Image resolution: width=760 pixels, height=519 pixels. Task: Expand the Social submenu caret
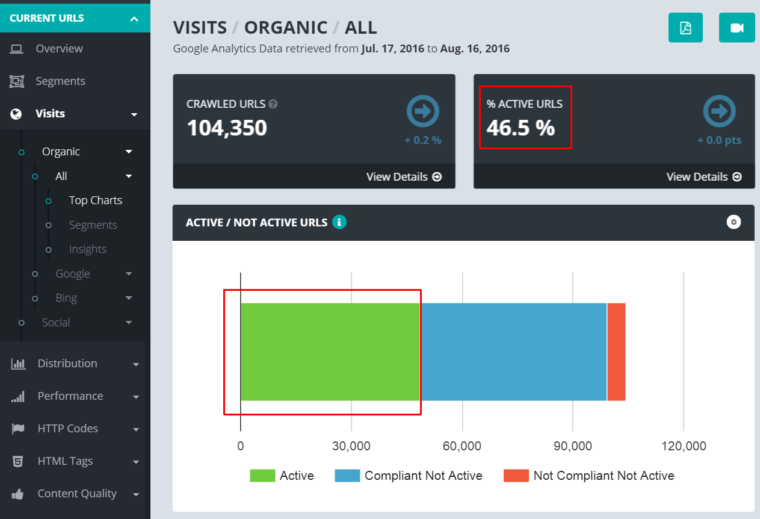tap(129, 322)
